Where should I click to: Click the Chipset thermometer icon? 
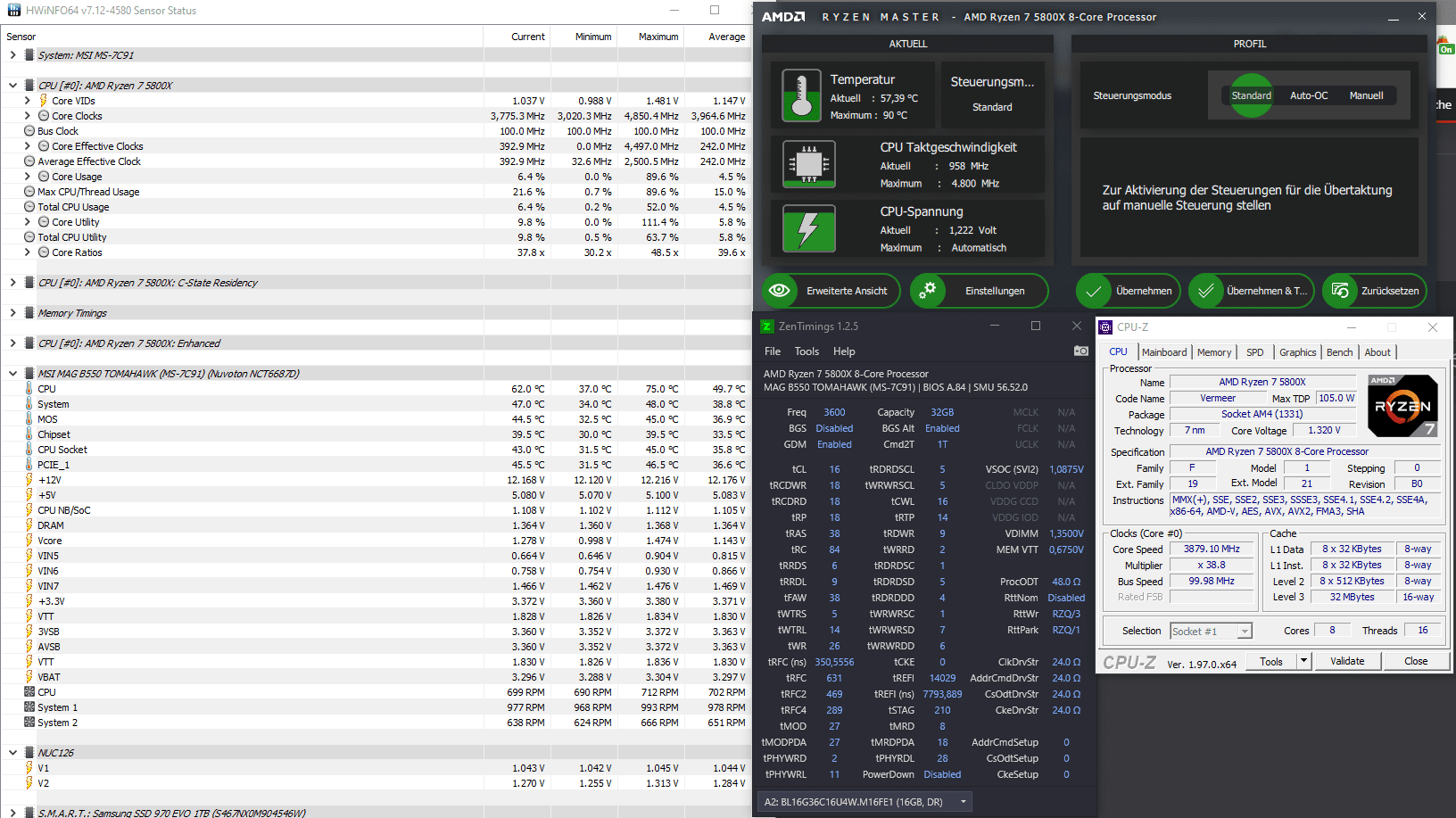click(x=29, y=434)
